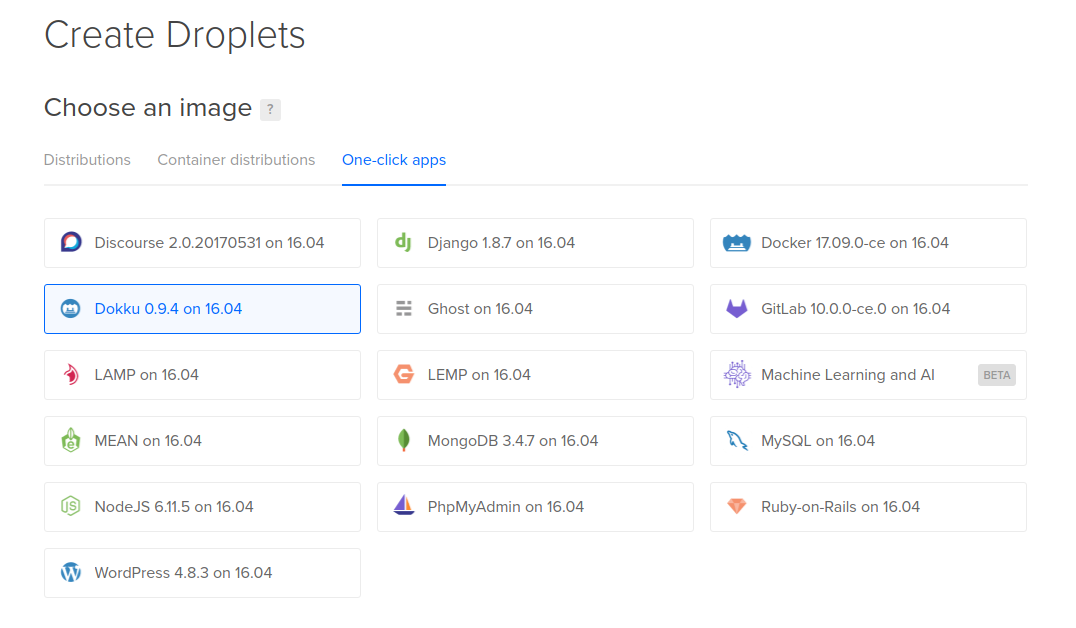Click the LAMP flame icon
Viewport: 1076px width, 628px height.
coord(71,375)
